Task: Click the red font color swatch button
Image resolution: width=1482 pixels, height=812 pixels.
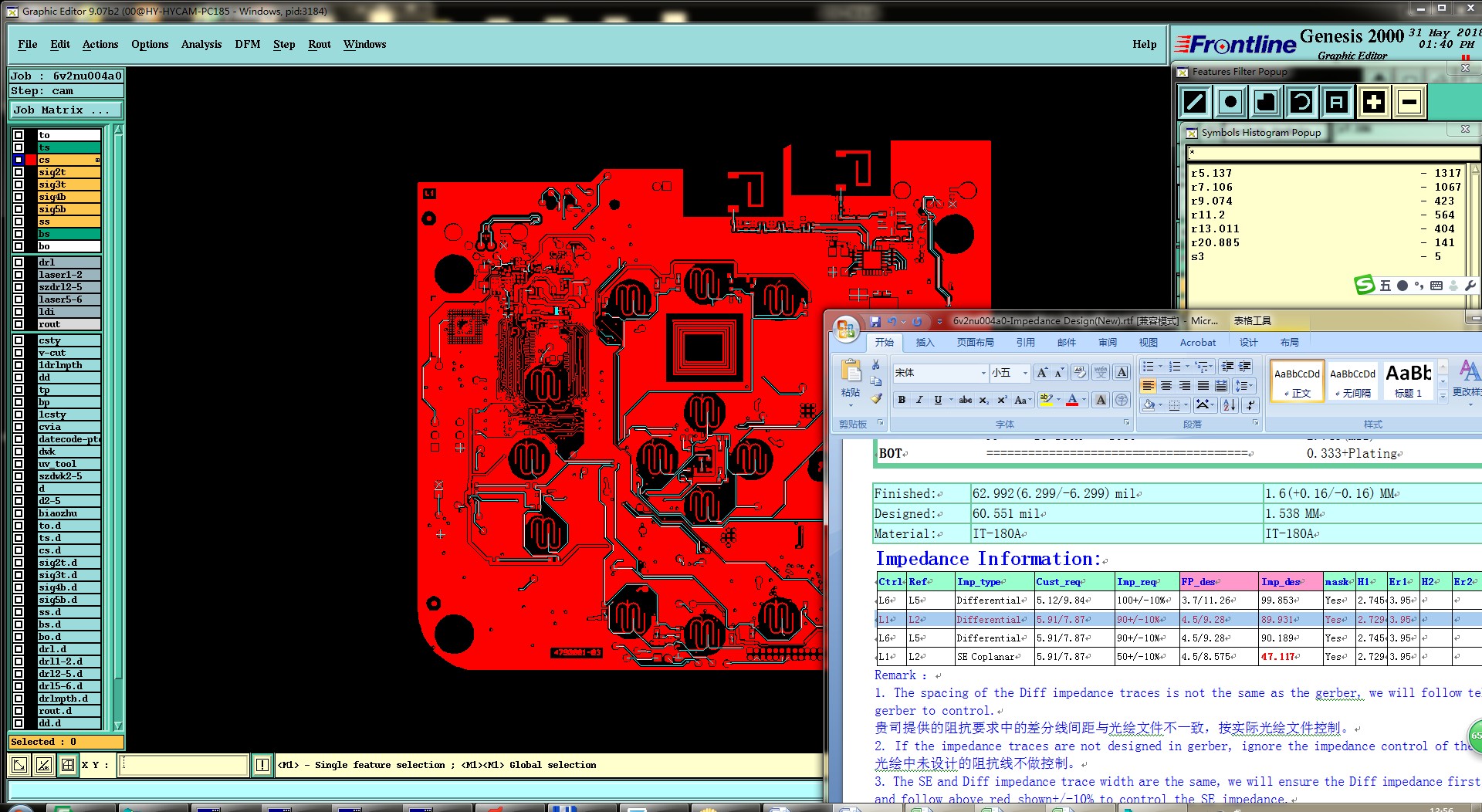Action: click(1072, 400)
